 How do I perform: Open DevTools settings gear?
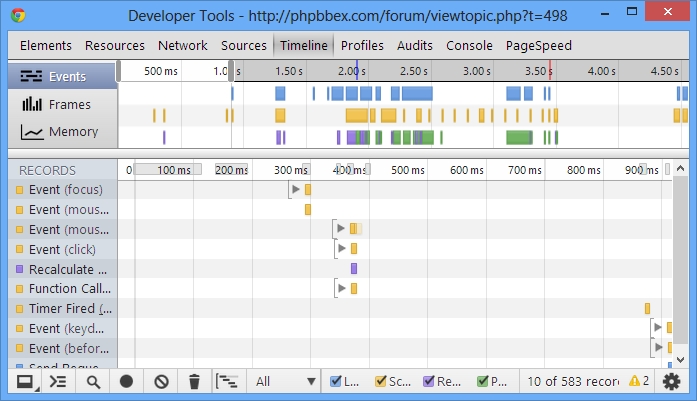[671, 381]
